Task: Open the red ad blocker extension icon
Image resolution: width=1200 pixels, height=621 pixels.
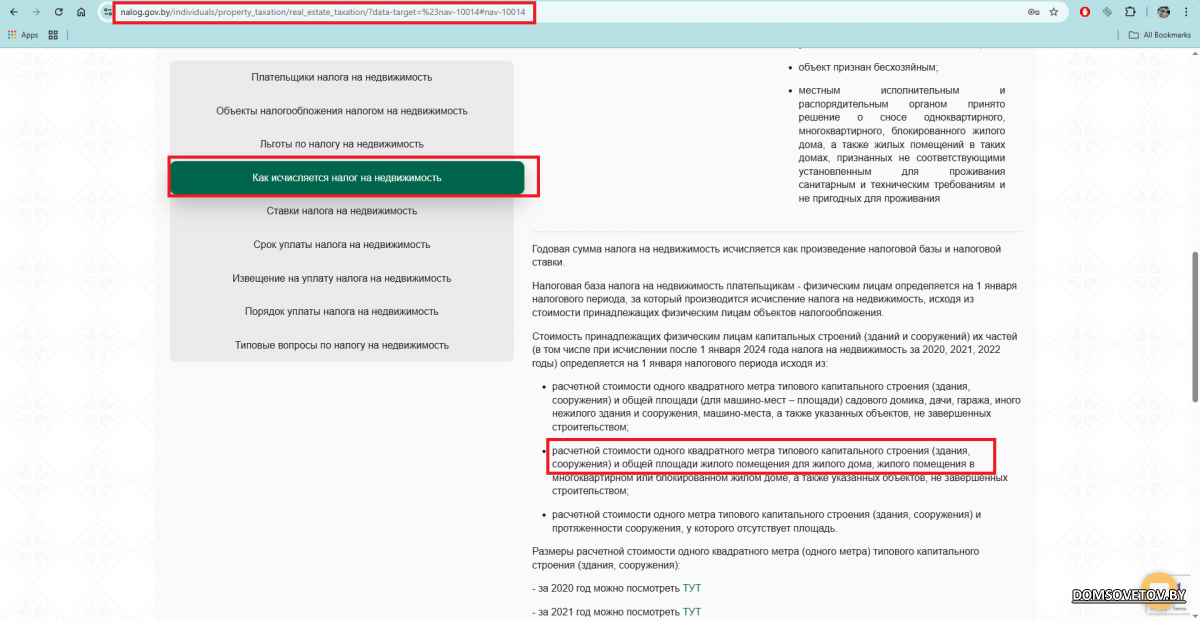Action: [x=1086, y=12]
